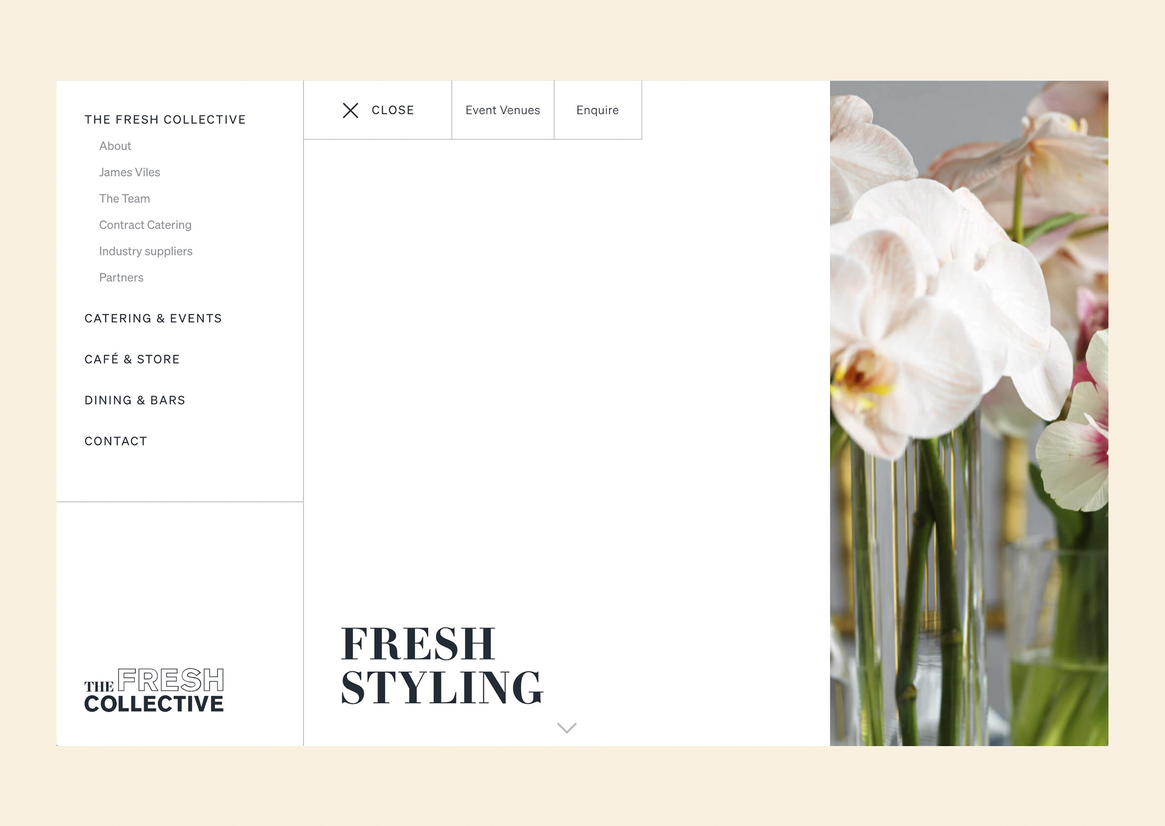
Task: Click the down chevron below Fresh Styling
Action: click(567, 728)
